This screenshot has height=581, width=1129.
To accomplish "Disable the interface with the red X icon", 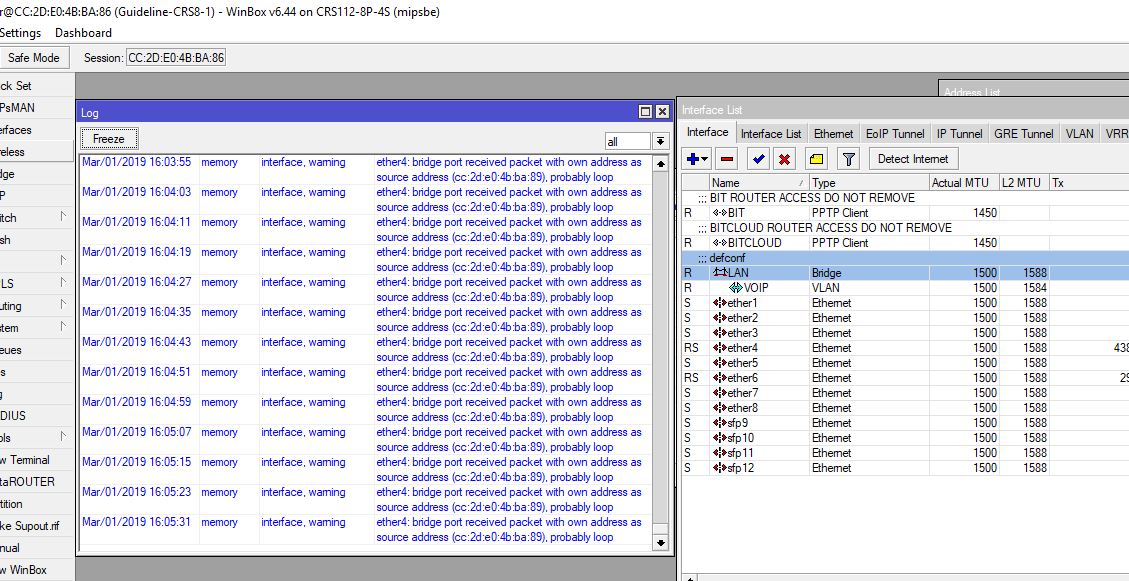I will (x=785, y=159).
